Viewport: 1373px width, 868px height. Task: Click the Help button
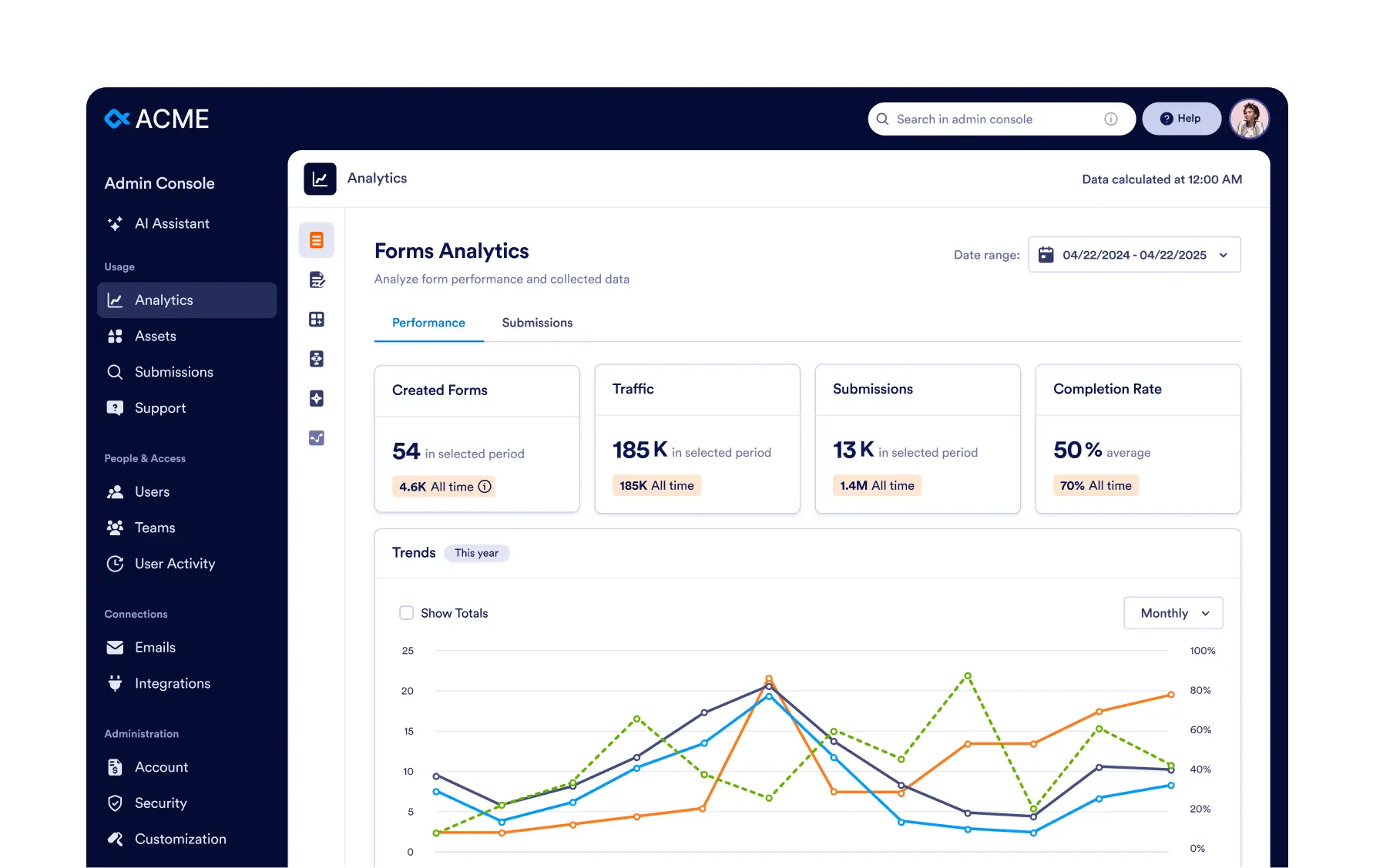click(1181, 118)
